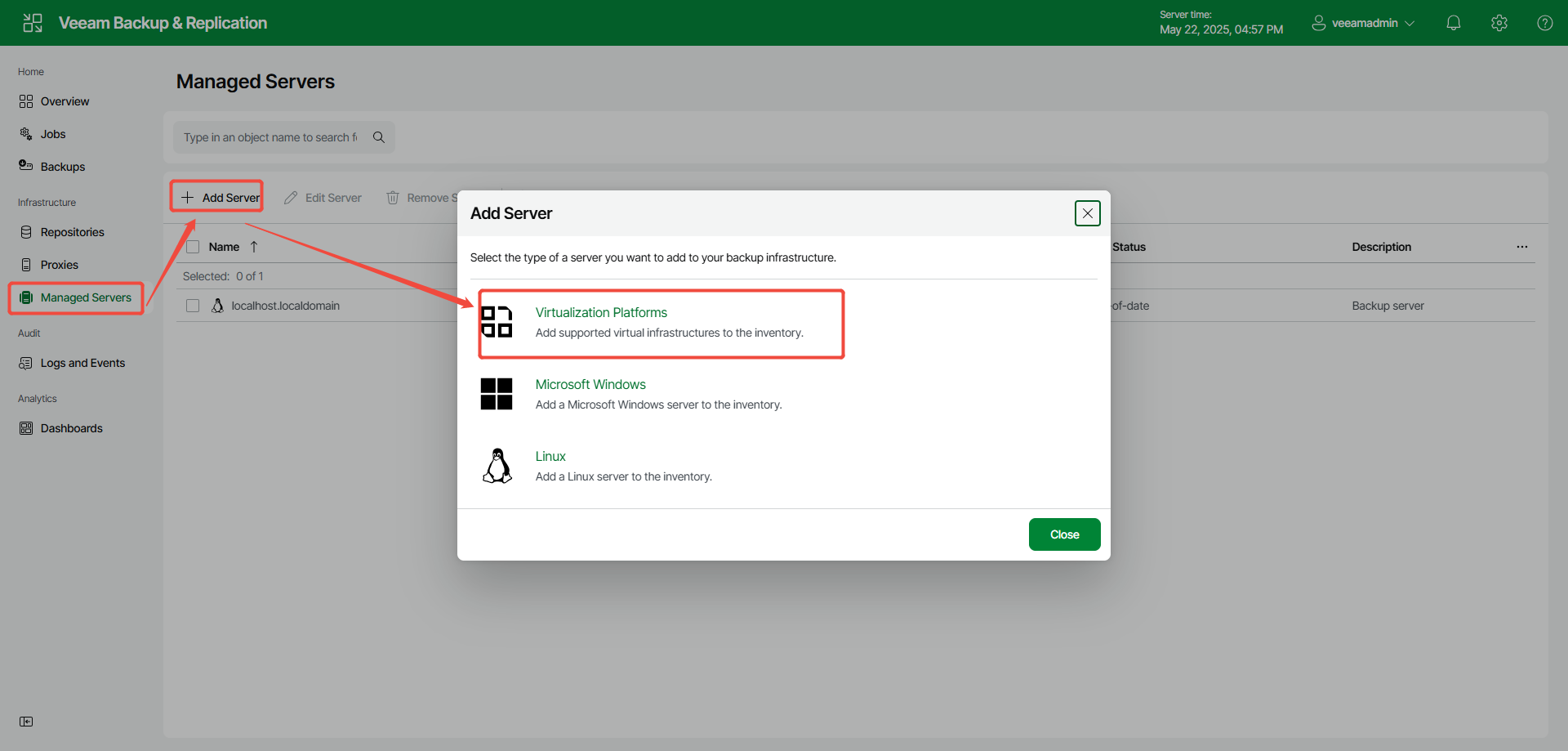1568x751 pixels.
Task: Choose Linux server type link
Action: 550,456
